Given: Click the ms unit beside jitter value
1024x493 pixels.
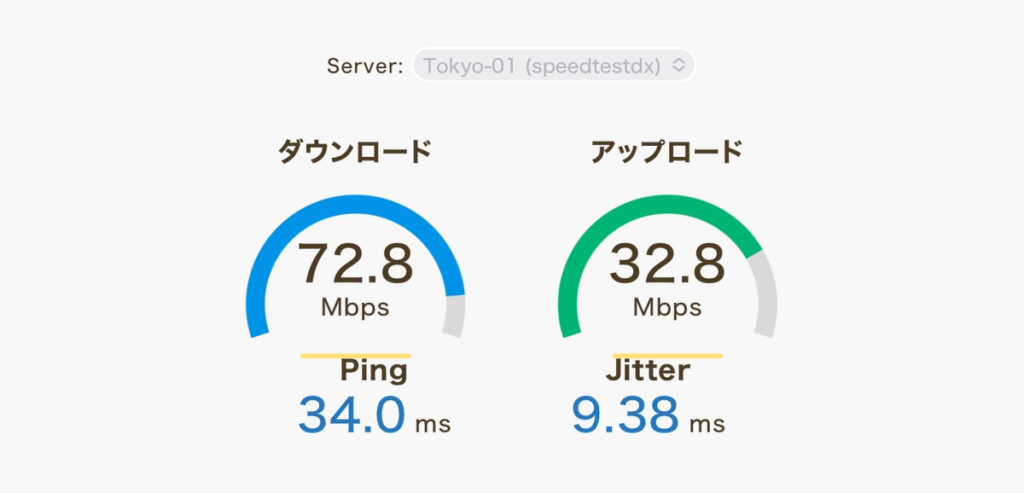Looking at the screenshot, I should tap(707, 425).
